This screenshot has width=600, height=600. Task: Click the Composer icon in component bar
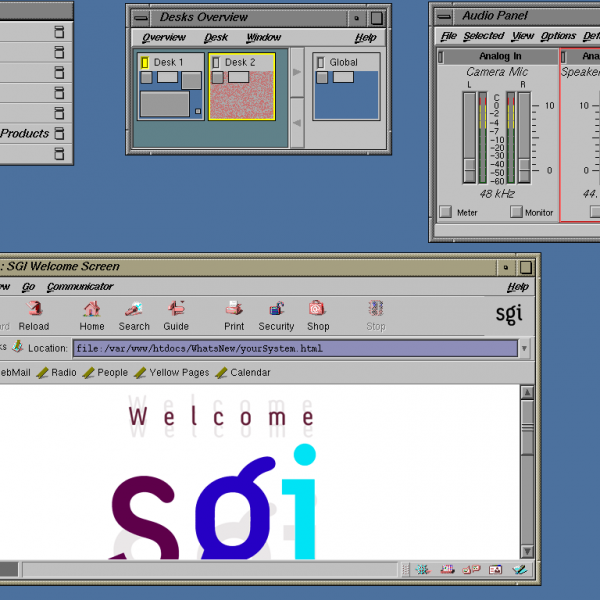pos(520,570)
